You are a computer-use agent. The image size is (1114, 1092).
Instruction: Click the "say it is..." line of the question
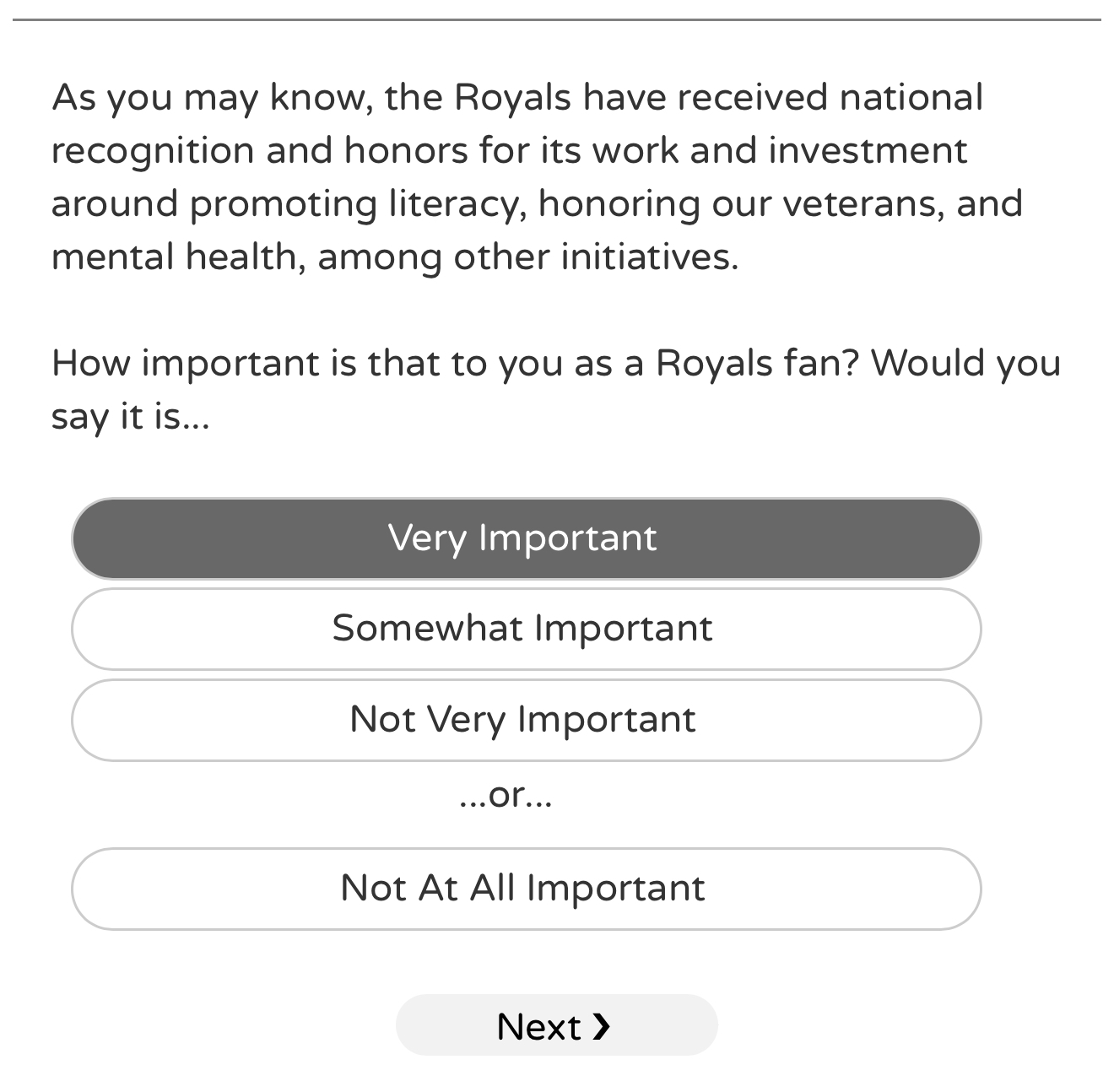130,417
